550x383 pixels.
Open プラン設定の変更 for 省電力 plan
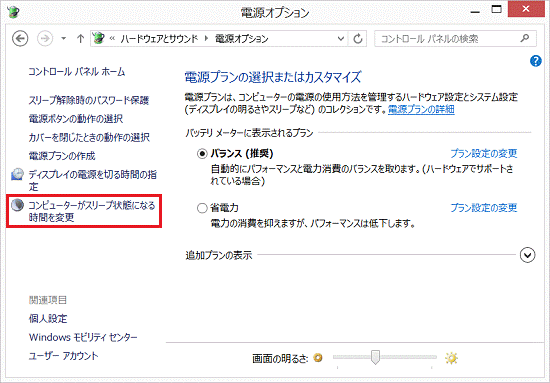(484, 208)
